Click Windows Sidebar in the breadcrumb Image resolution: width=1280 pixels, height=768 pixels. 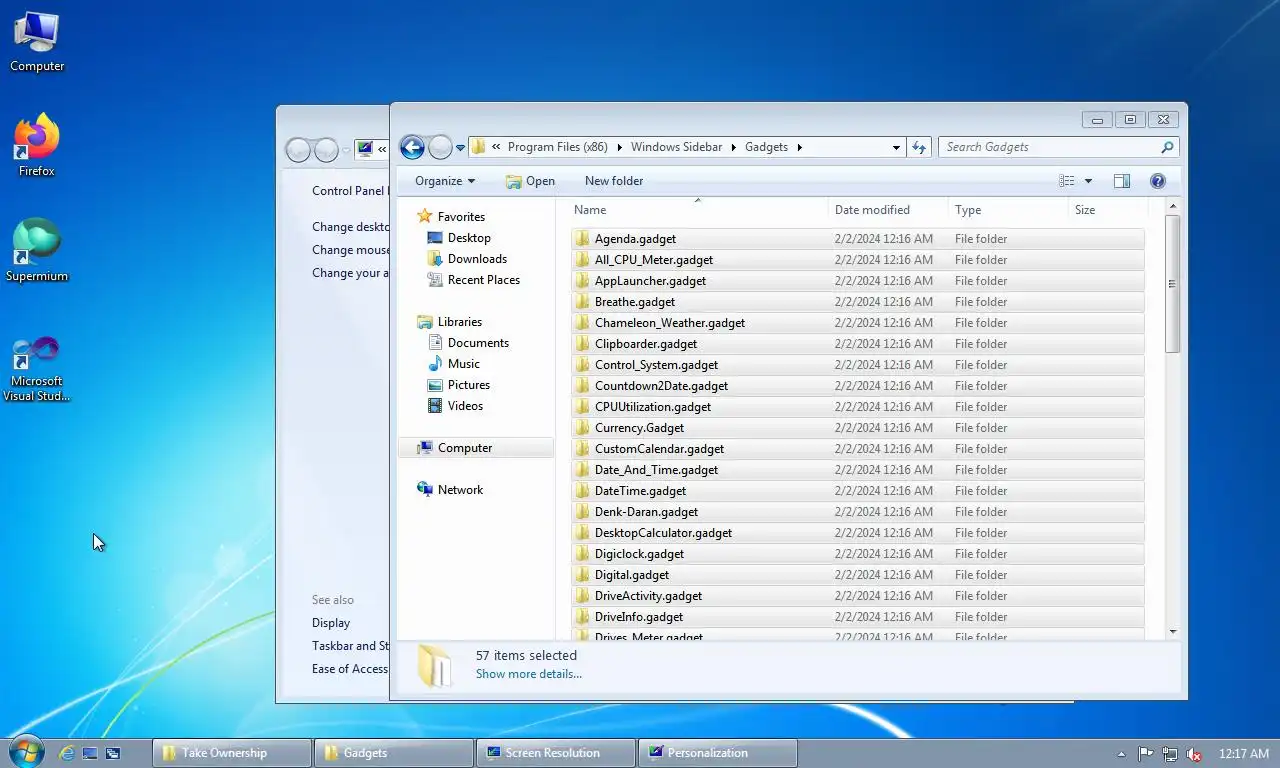(x=676, y=147)
